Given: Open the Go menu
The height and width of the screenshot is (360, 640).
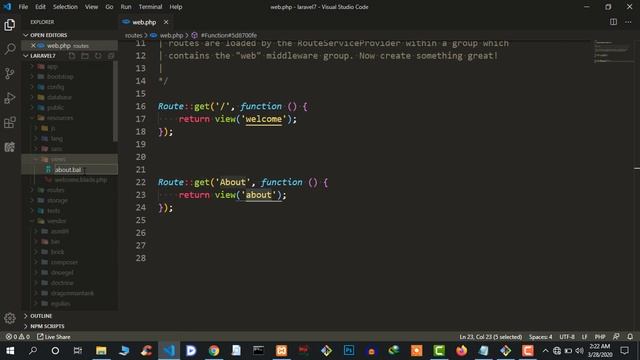Looking at the screenshot, I should 109,7.
